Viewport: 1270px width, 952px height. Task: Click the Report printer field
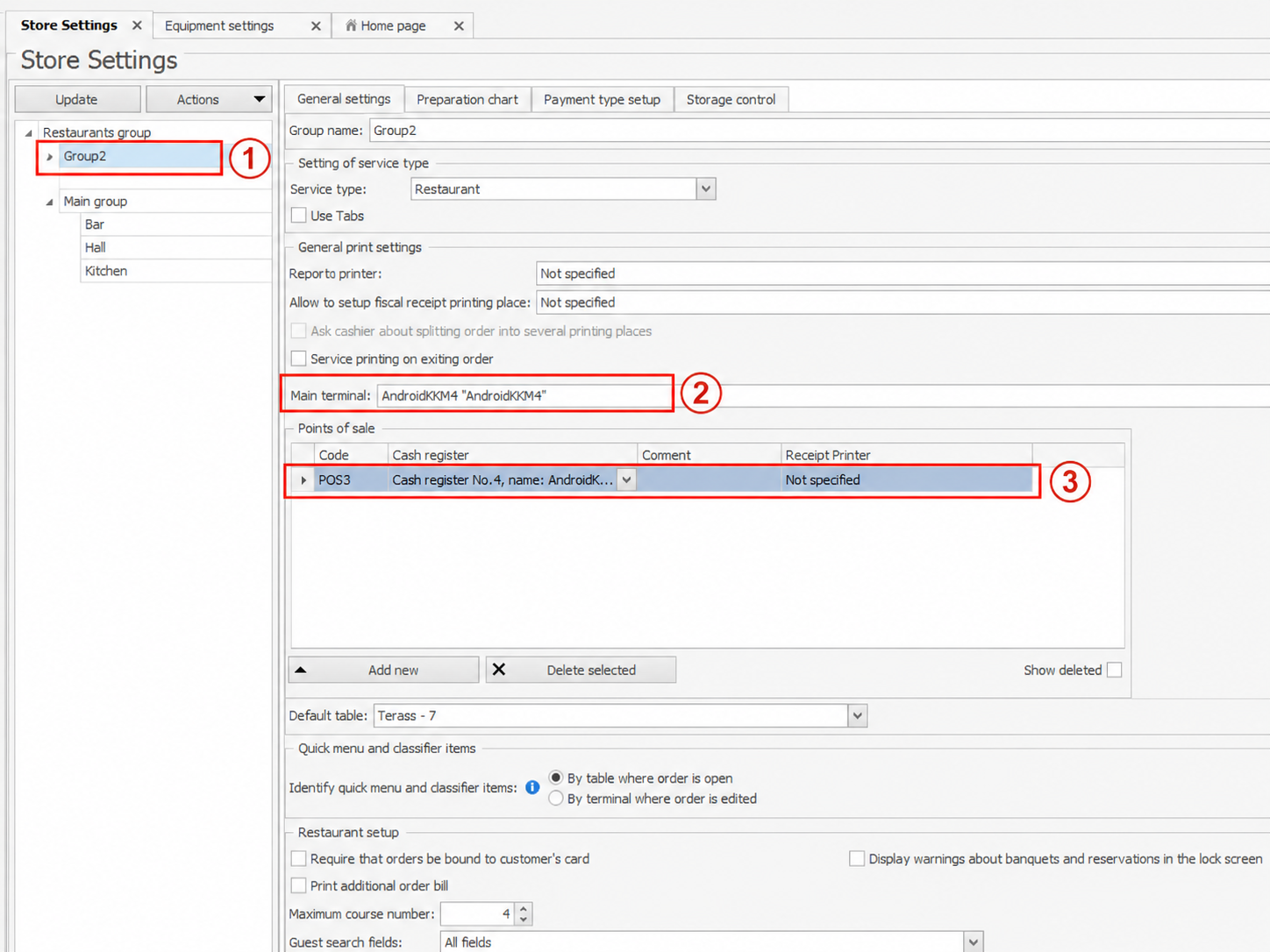coord(903,274)
